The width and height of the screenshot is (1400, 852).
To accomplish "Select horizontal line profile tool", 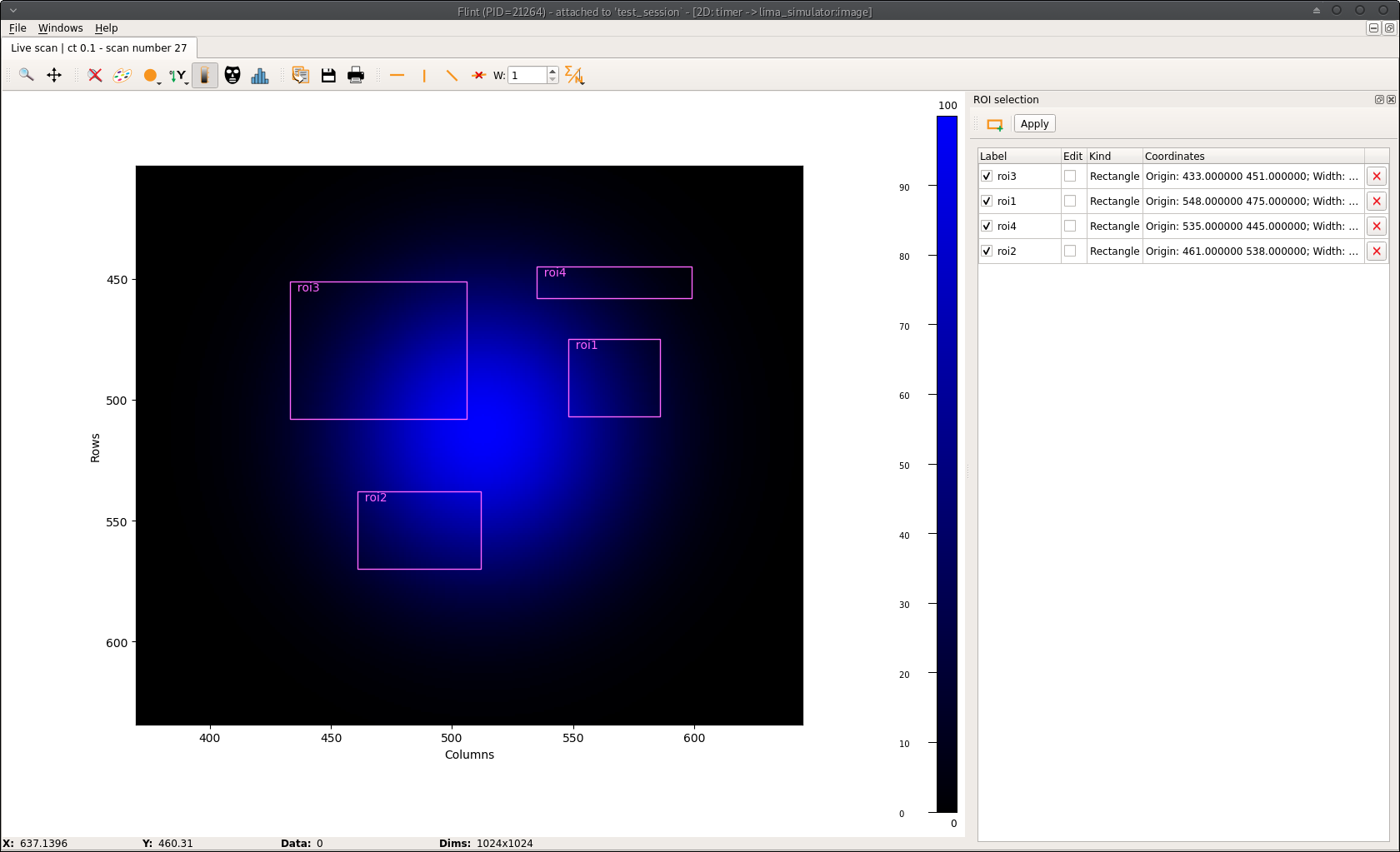I will coord(397,75).
